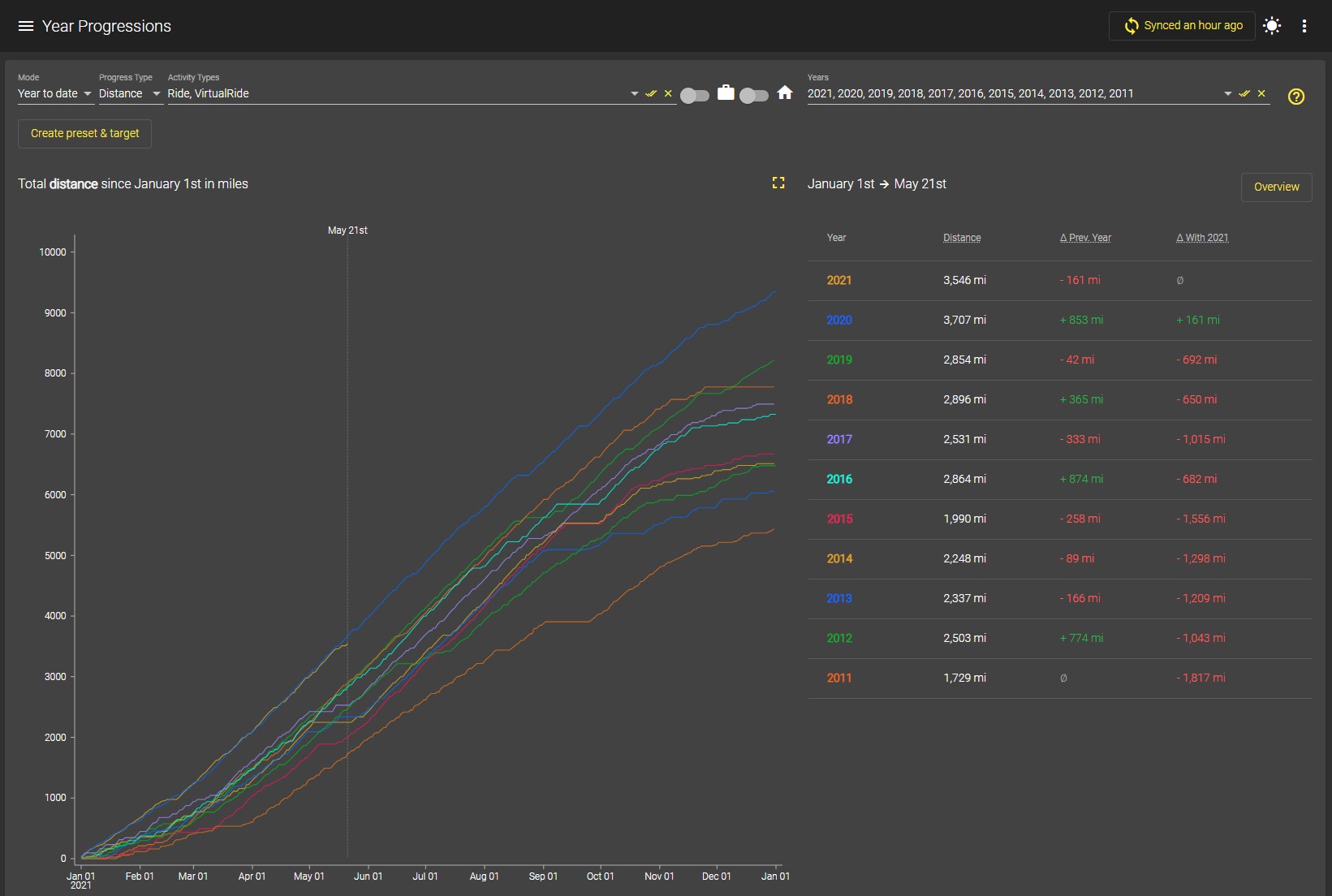Clear selected years with X icon

coord(1261,93)
